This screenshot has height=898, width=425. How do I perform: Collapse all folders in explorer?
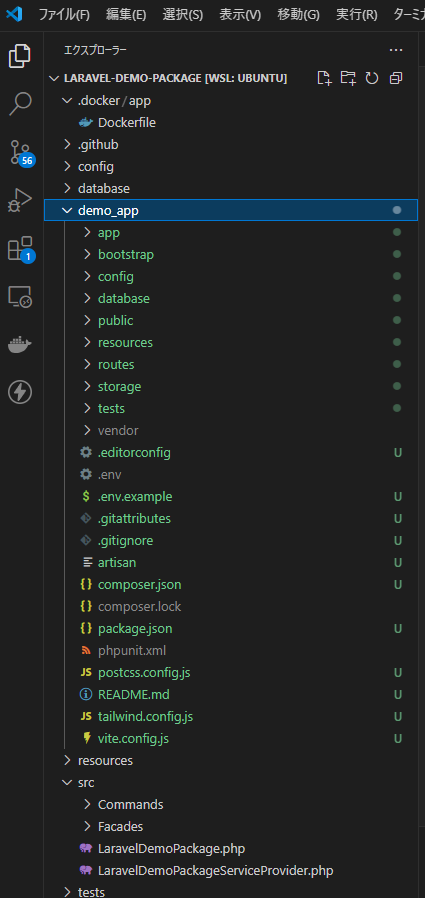(x=396, y=78)
